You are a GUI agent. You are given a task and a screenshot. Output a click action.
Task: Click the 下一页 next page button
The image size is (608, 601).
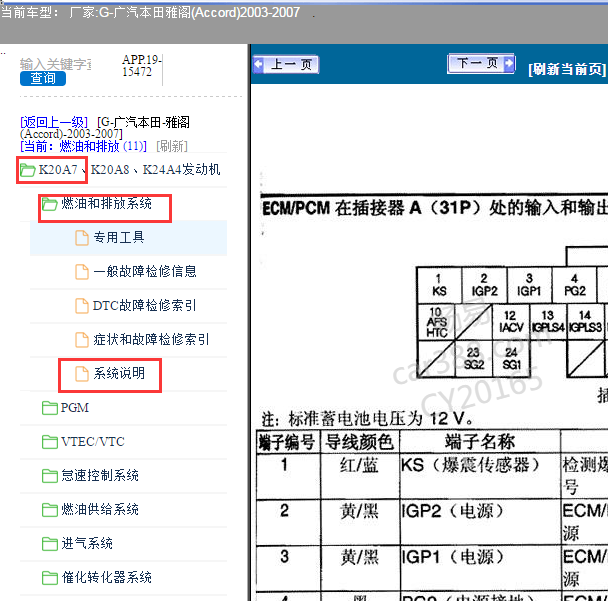click(x=481, y=63)
